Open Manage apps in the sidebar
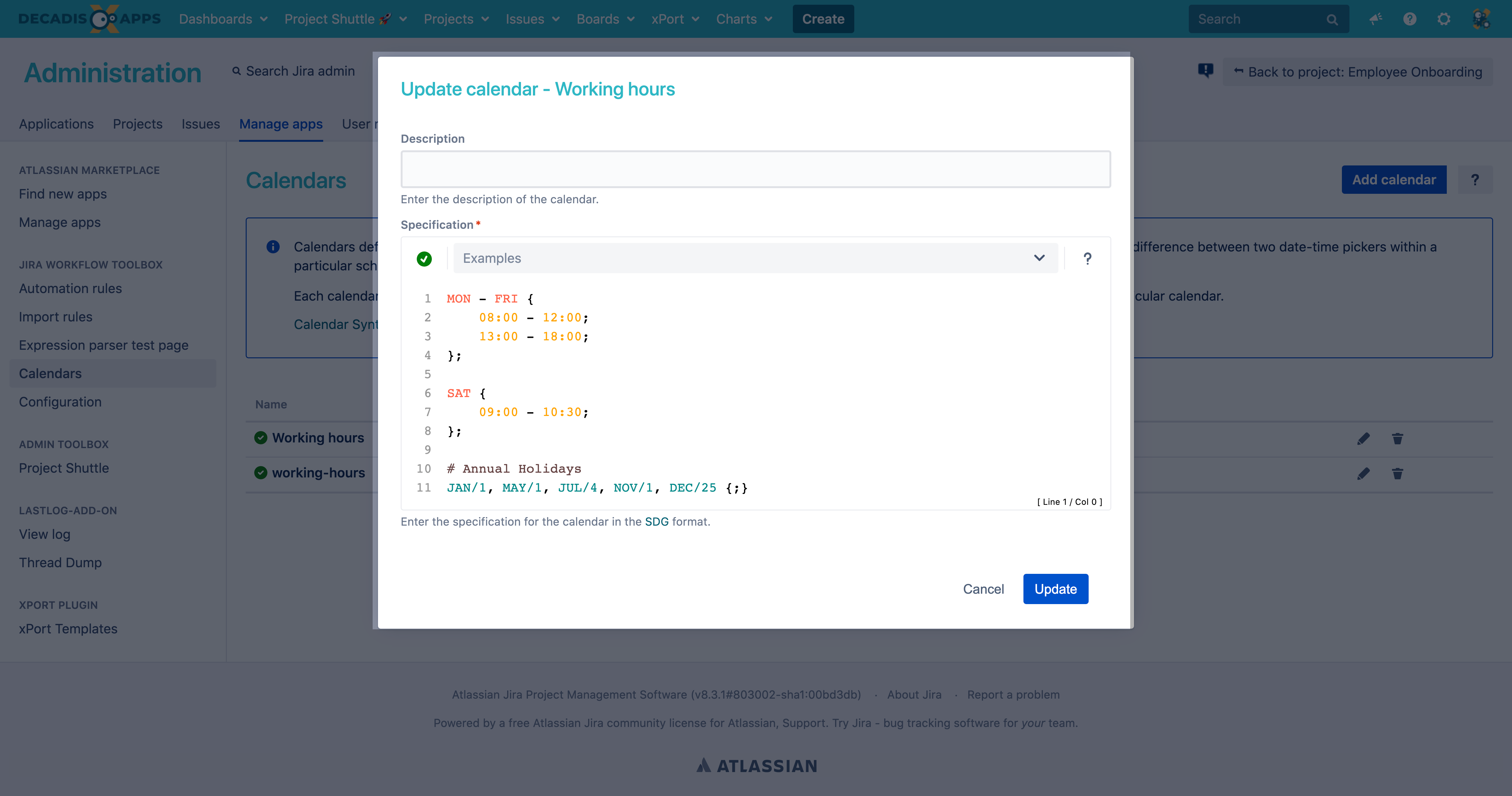Screen dimensions: 1512x796 [60, 222]
